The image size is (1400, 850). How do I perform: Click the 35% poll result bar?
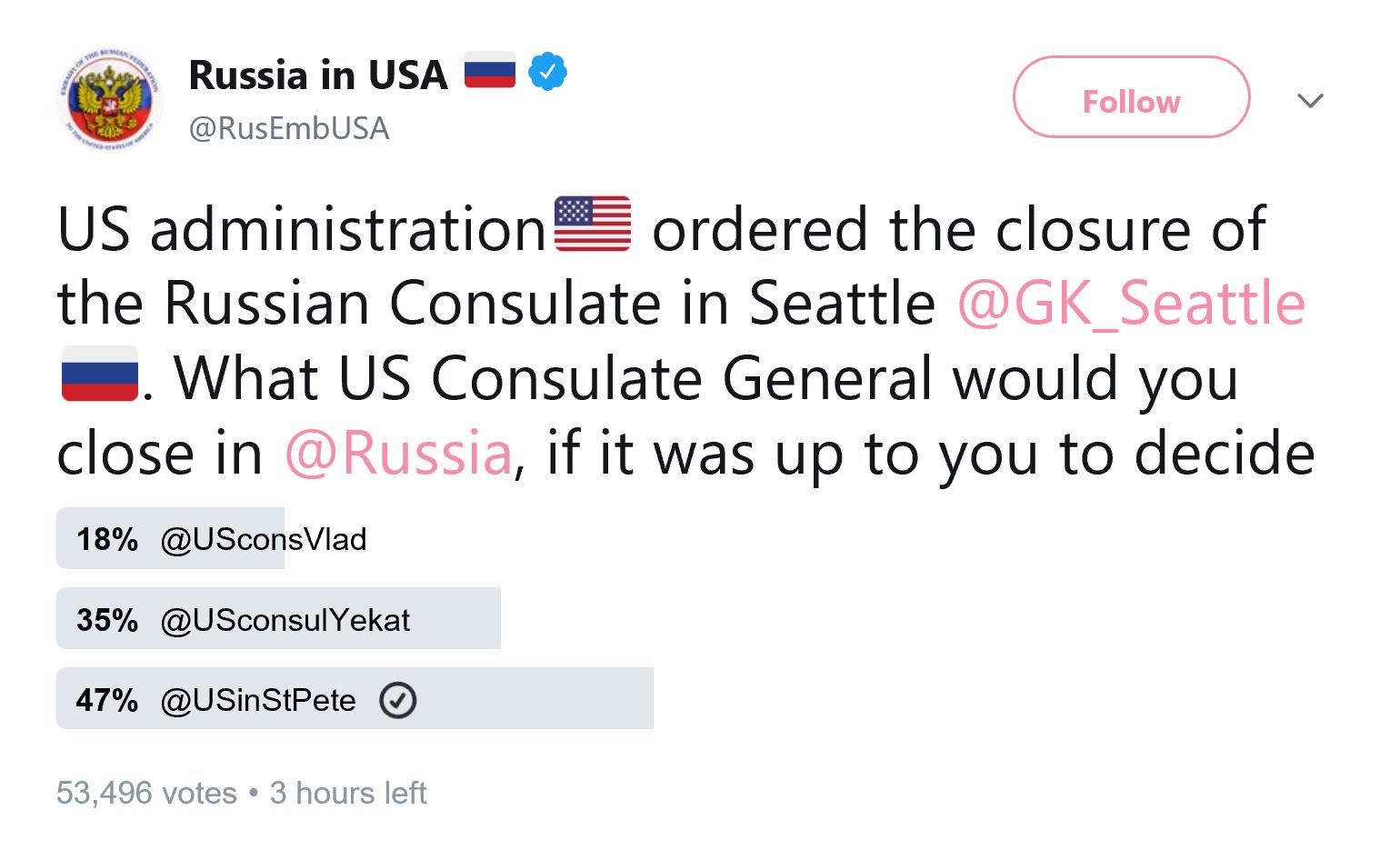(455, 618)
